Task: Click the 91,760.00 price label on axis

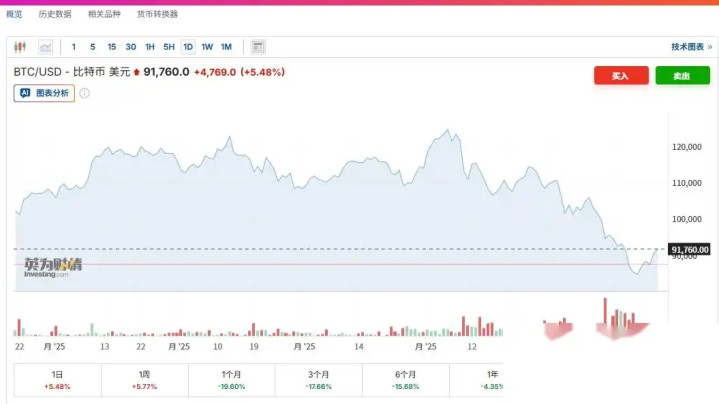Action: 689,249
